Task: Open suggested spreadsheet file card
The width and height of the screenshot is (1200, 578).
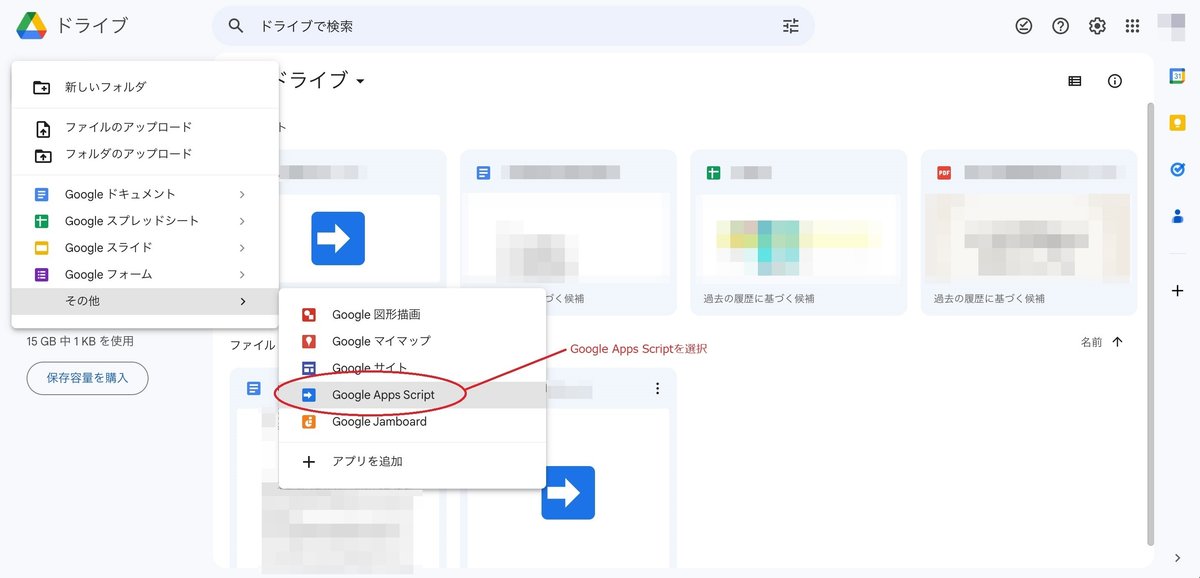Action: [799, 232]
